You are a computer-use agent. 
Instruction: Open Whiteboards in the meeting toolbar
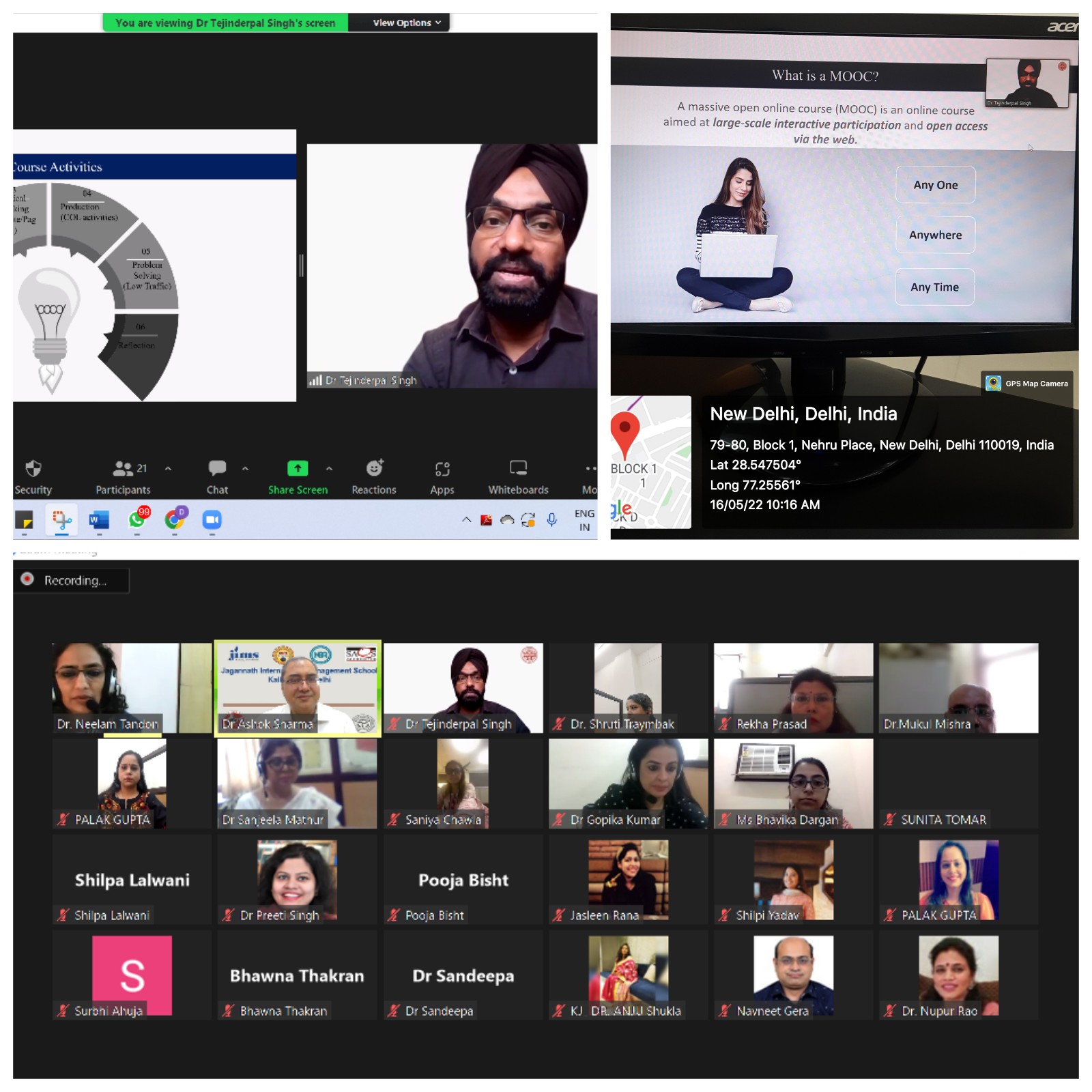click(518, 476)
